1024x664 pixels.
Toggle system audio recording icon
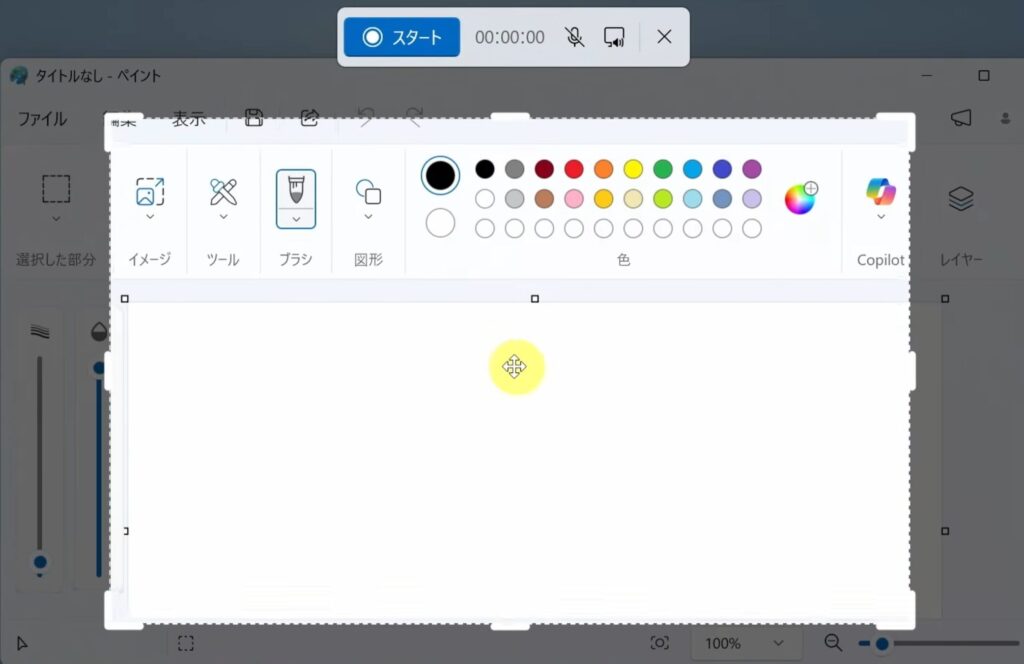coord(614,37)
